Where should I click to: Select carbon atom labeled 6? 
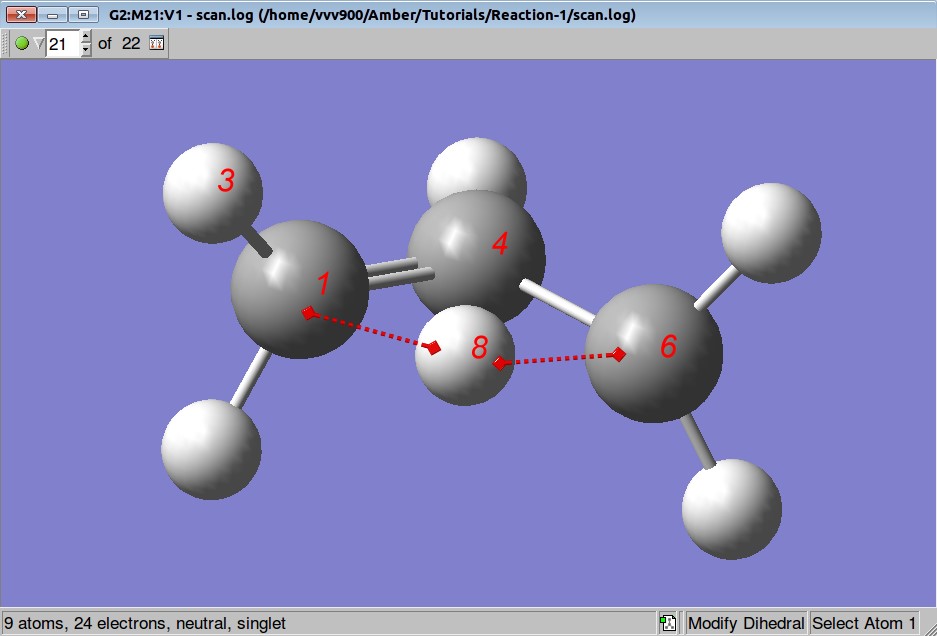click(654, 354)
